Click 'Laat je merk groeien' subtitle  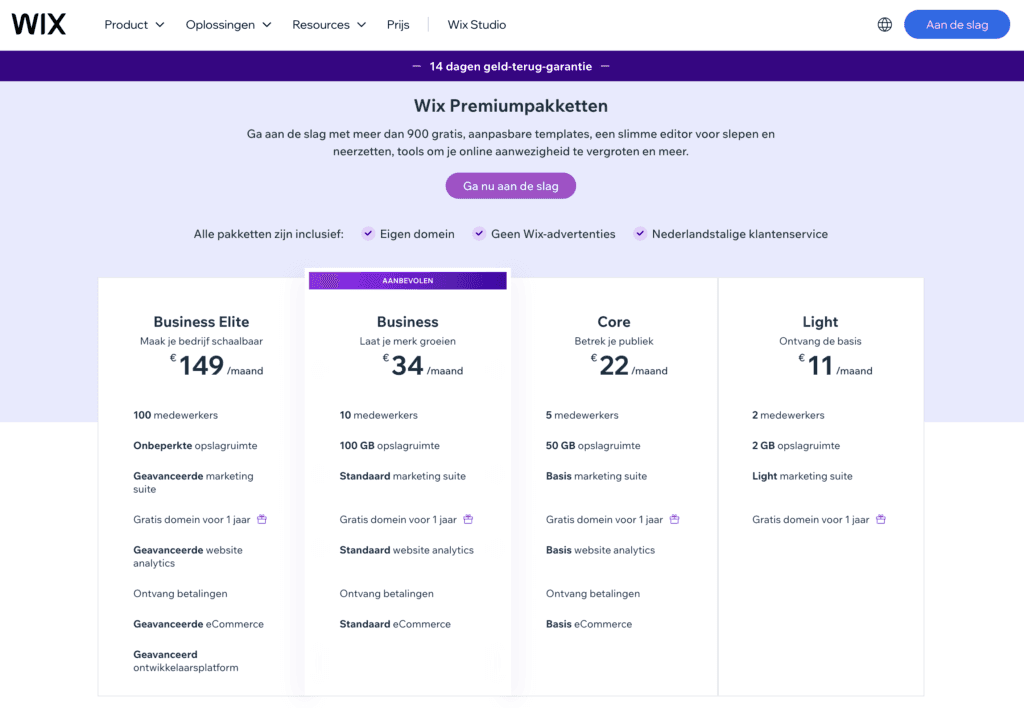[408, 341]
